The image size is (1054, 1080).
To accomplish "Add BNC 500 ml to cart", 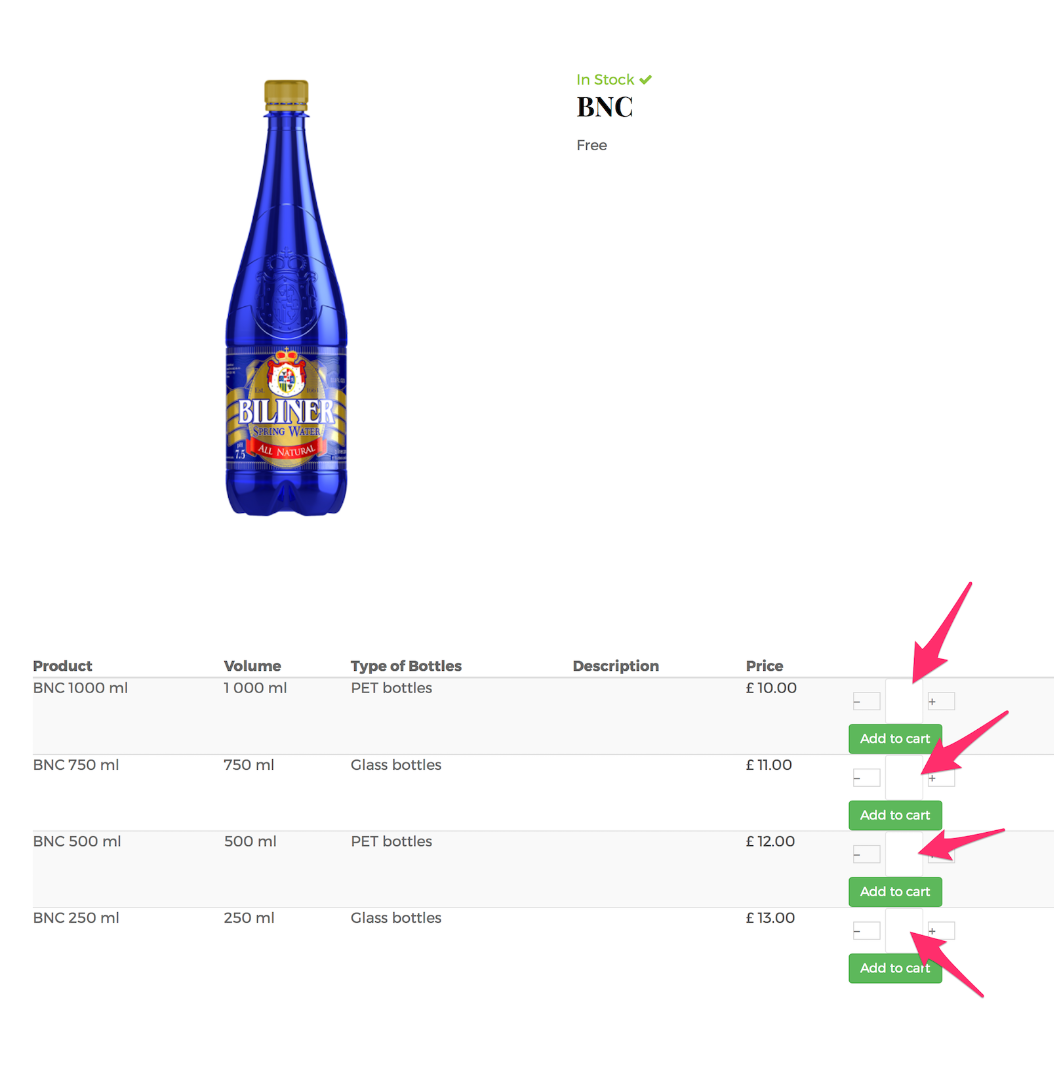I will tap(895, 891).
